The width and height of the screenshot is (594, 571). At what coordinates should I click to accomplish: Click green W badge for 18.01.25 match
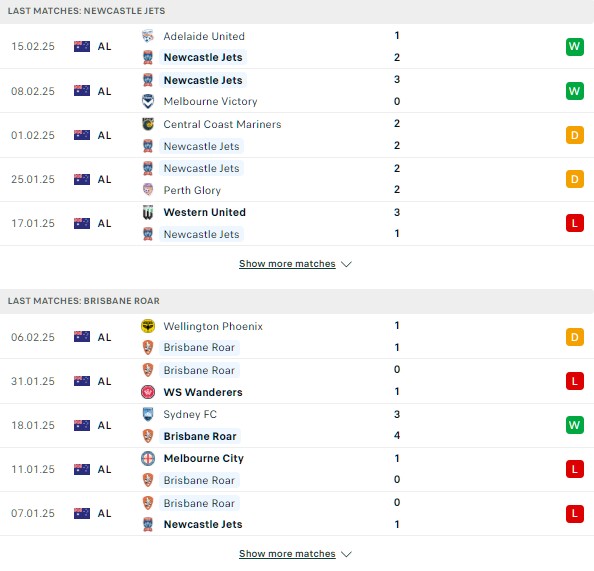tap(574, 425)
